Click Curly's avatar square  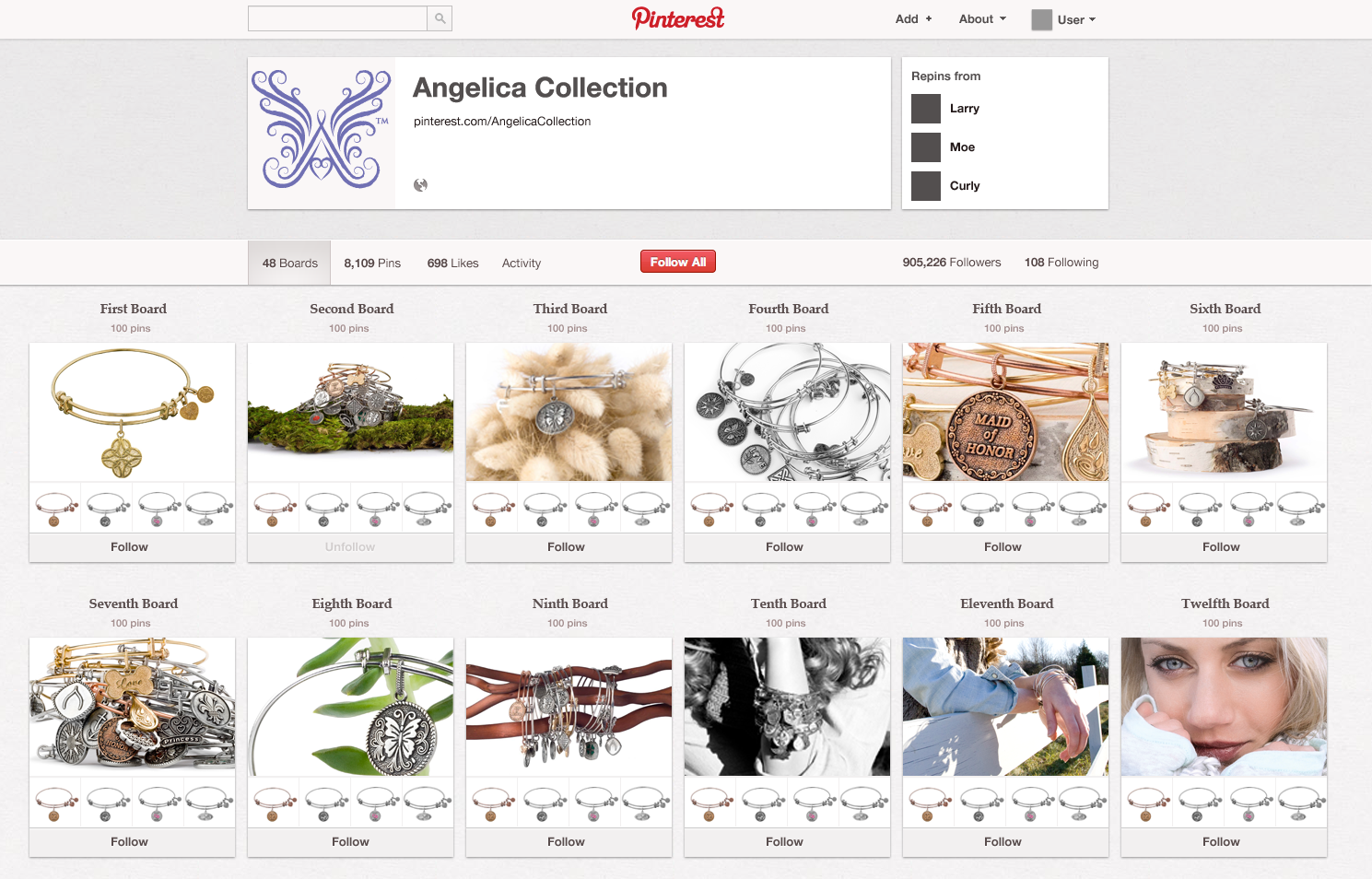926,186
